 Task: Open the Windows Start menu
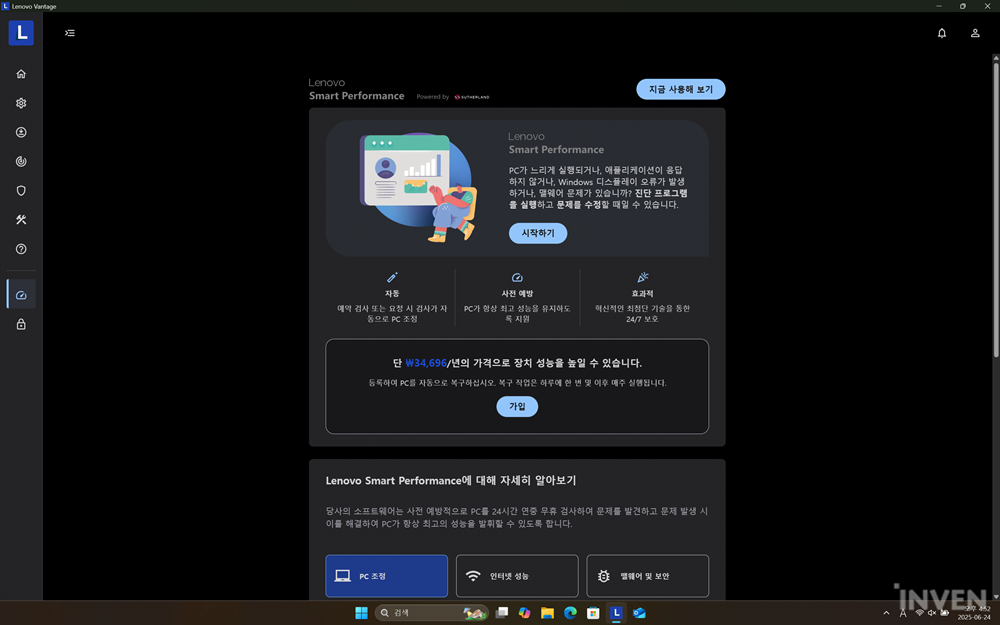coord(361,613)
